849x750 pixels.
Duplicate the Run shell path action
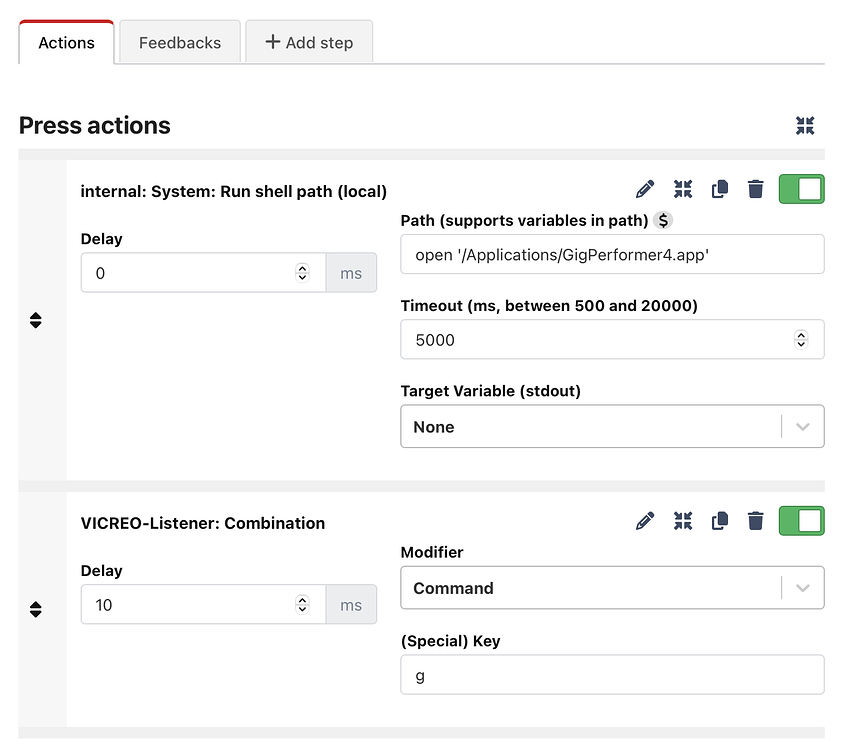coord(719,189)
